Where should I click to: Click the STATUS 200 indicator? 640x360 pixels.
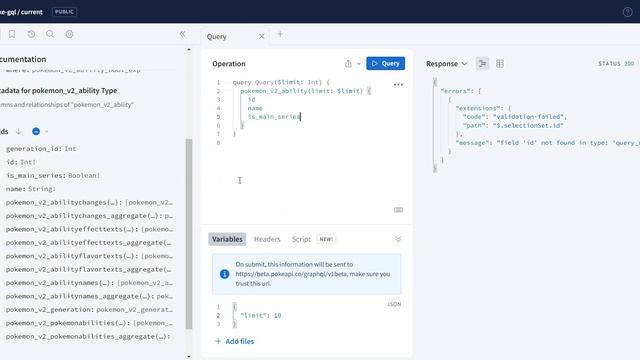616,64
